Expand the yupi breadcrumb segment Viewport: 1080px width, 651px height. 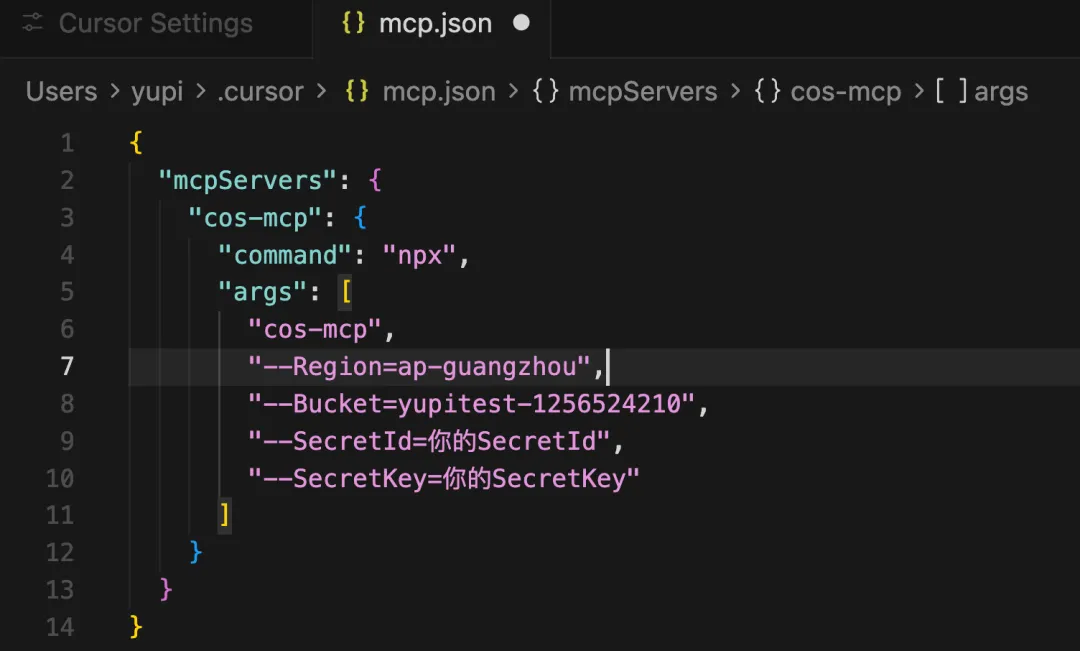pos(157,92)
